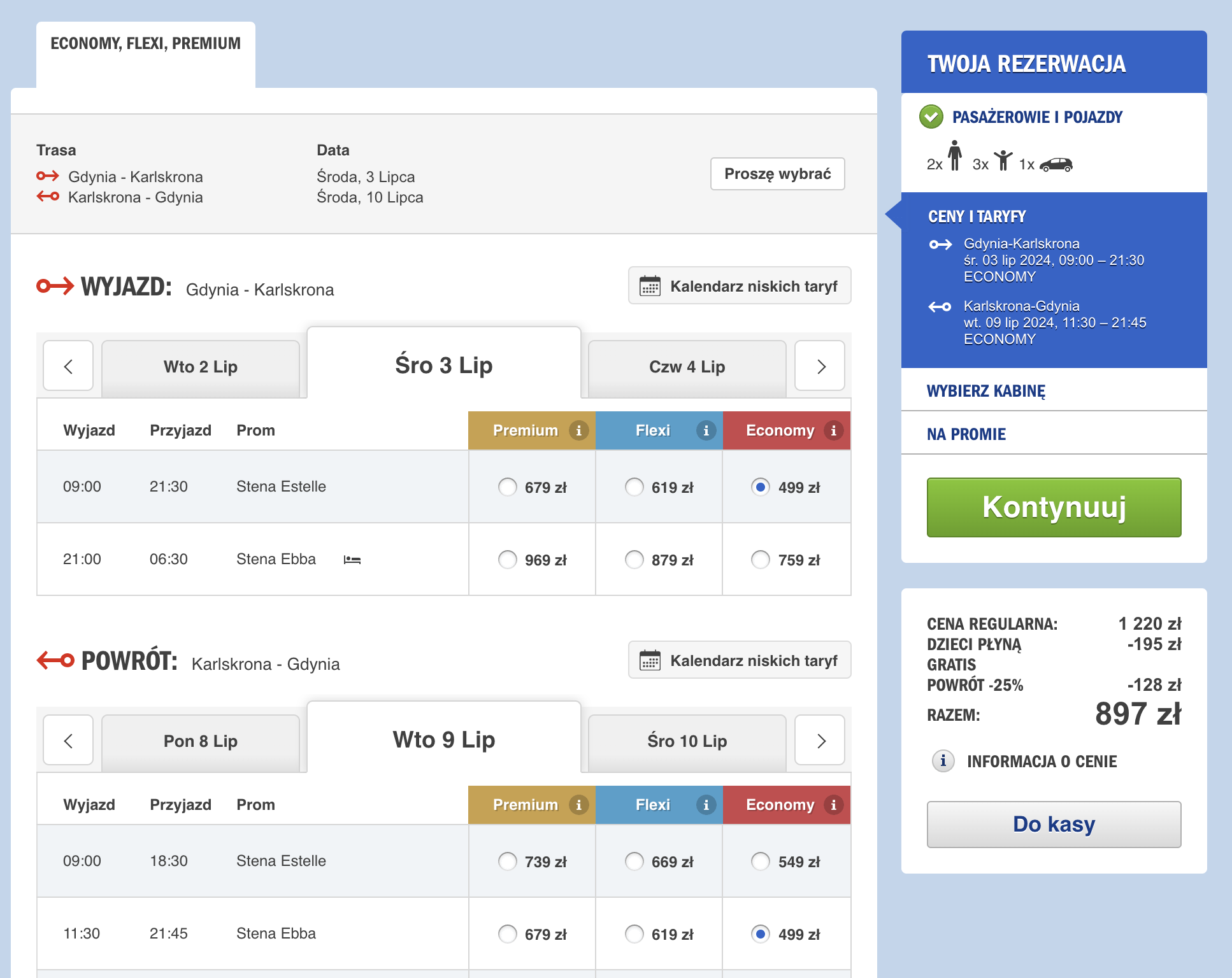Select Wto 9 Lip return tab
The image size is (1232, 978).
coord(444,739)
